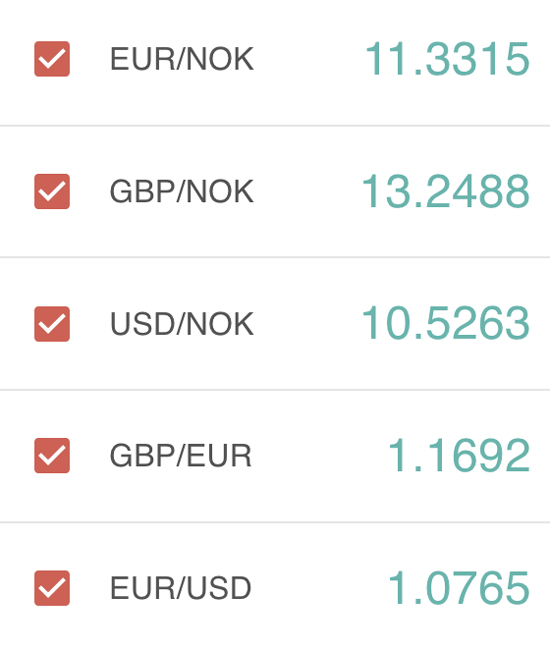Click the EUR/NOK pair label

(x=182, y=59)
